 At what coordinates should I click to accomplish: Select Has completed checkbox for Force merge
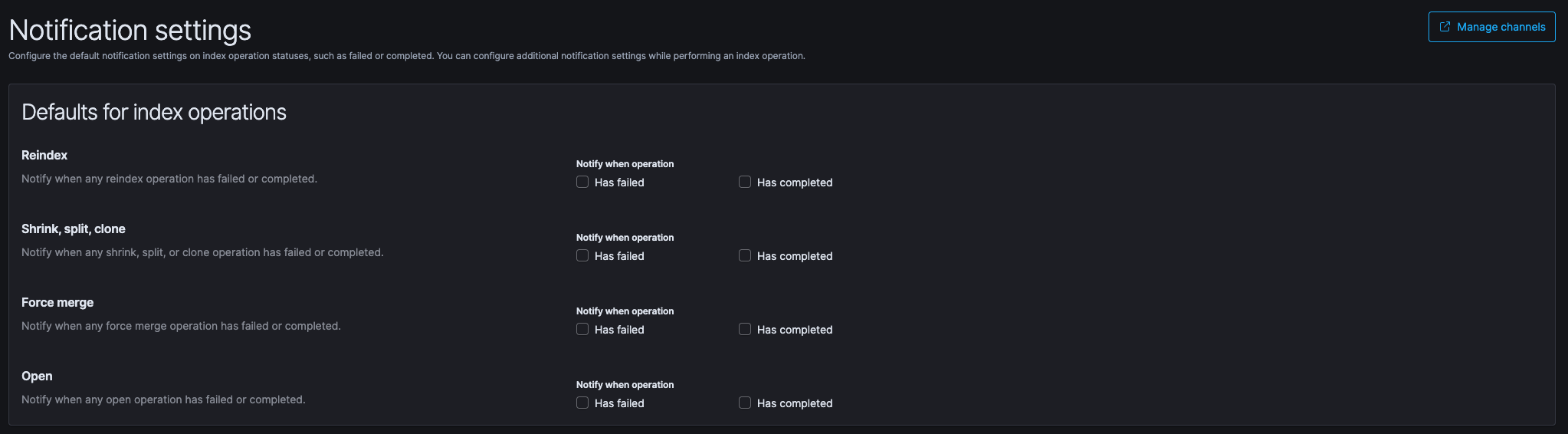(745, 330)
